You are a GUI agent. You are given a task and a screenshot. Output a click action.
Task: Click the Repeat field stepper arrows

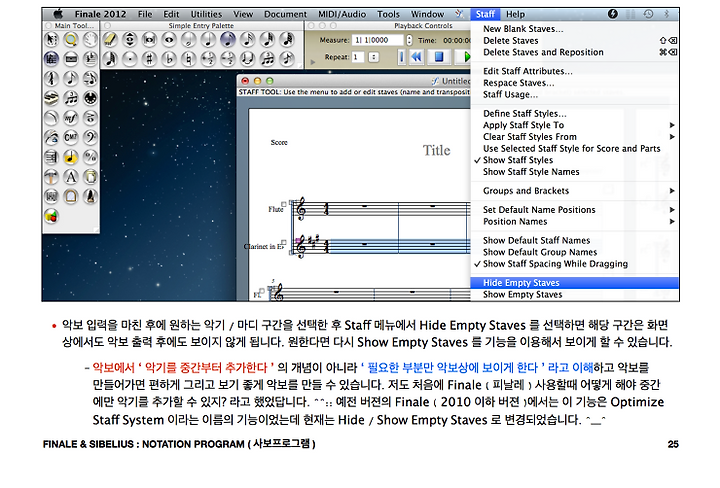pos(374,57)
